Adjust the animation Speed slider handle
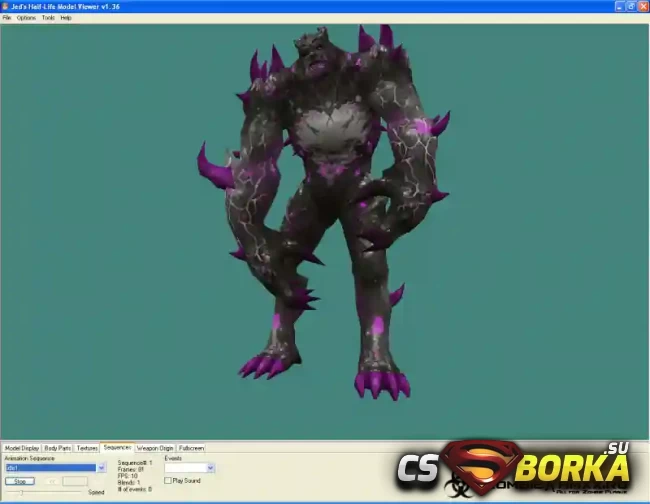Image resolution: width=650 pixels, height=504 pixels. click(x=21, y=492)
